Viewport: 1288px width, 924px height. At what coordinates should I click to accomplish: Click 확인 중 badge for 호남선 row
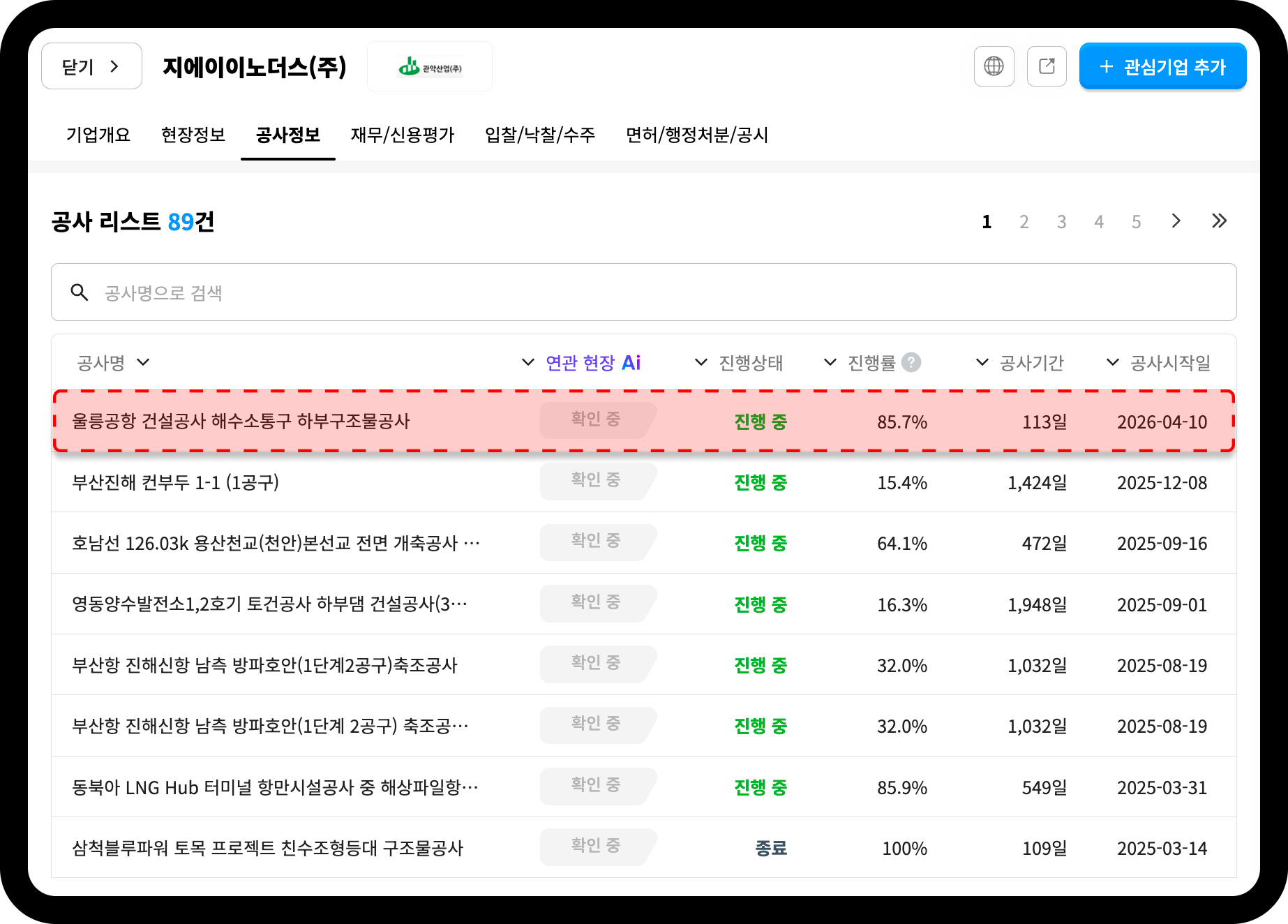[x=597, y=542]
